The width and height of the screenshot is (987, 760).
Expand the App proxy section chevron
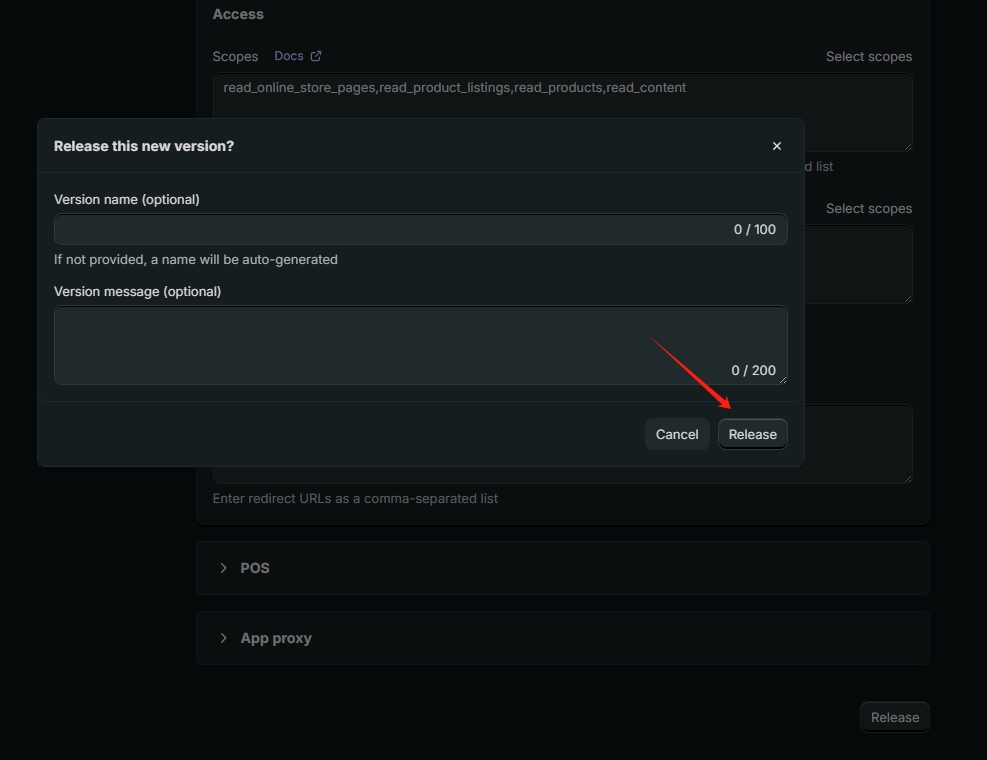tap(223, 638)
